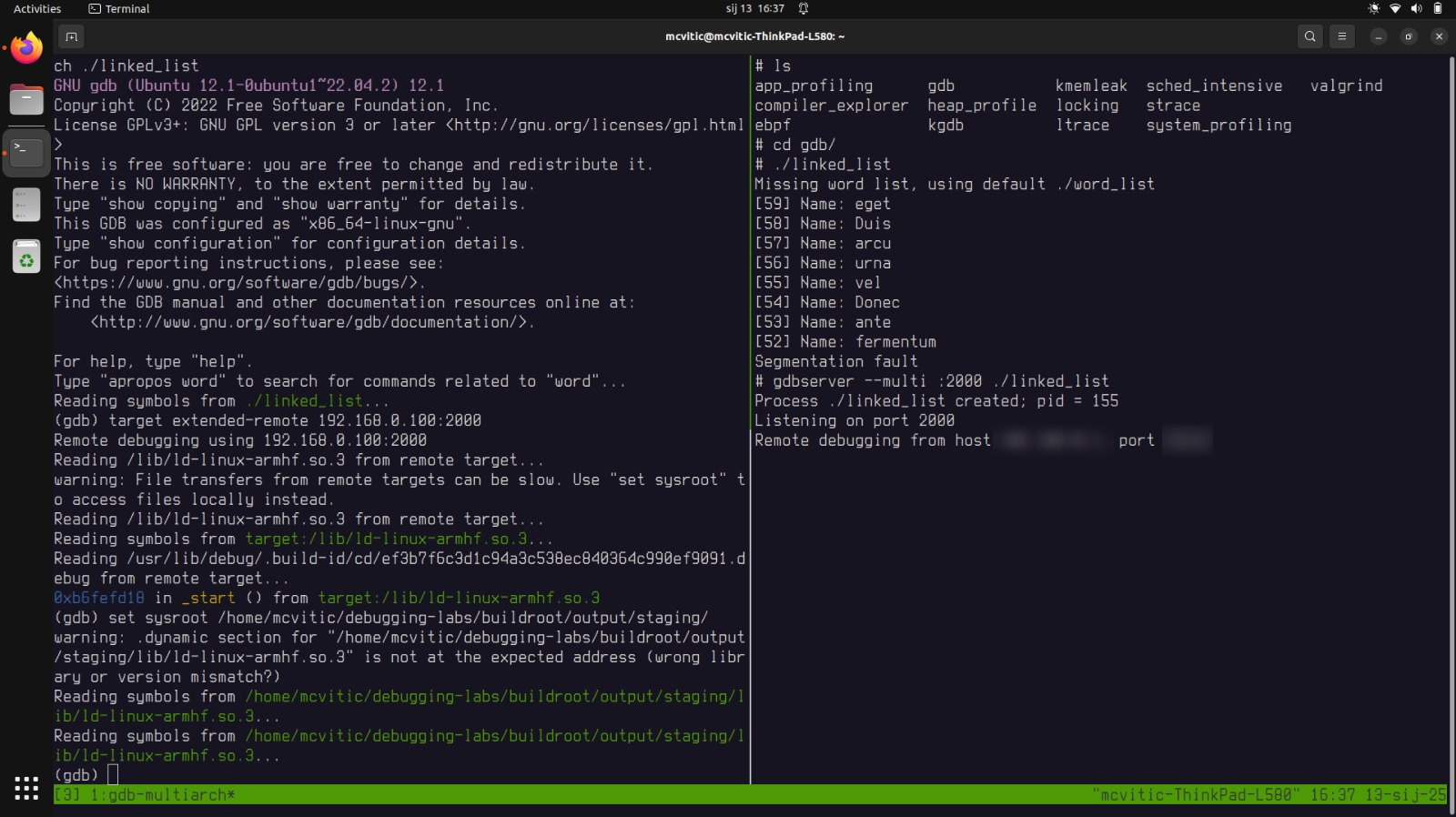Open the clock and calendar dropdown
Screen dimensions: 1456x817
coord(754,9)
